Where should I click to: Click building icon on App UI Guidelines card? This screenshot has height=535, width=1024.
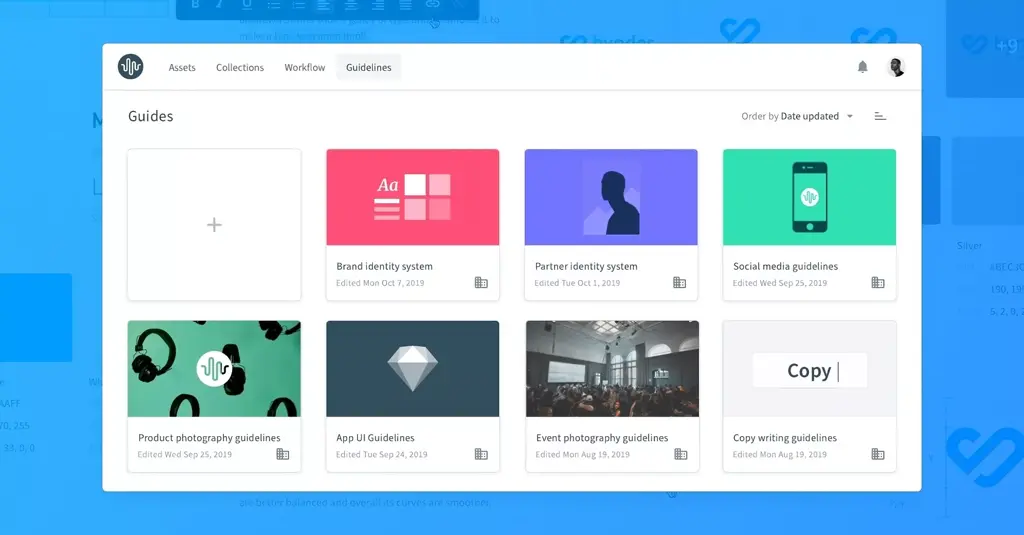pos(481,454)
